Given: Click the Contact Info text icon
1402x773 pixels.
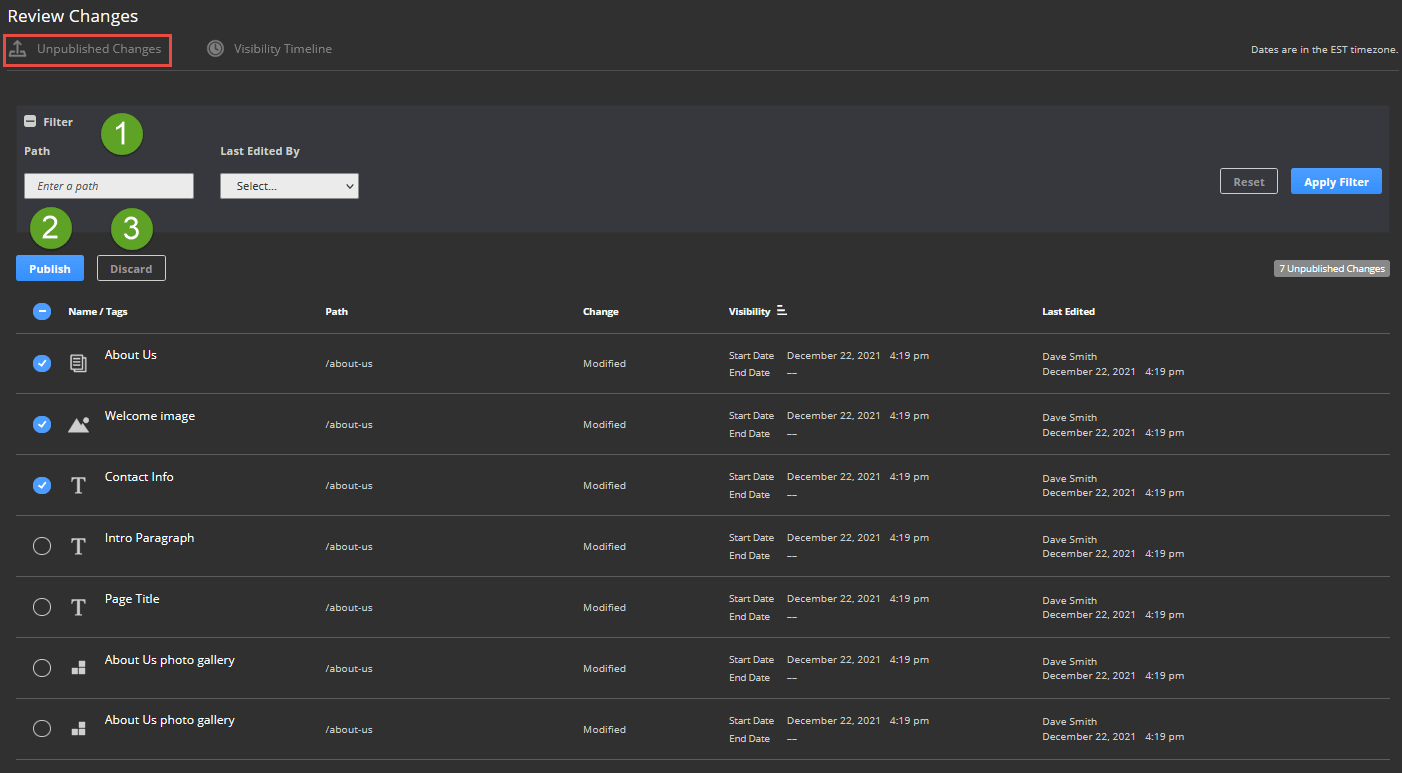Looking at the screenshot, I should tap(78, 486).
